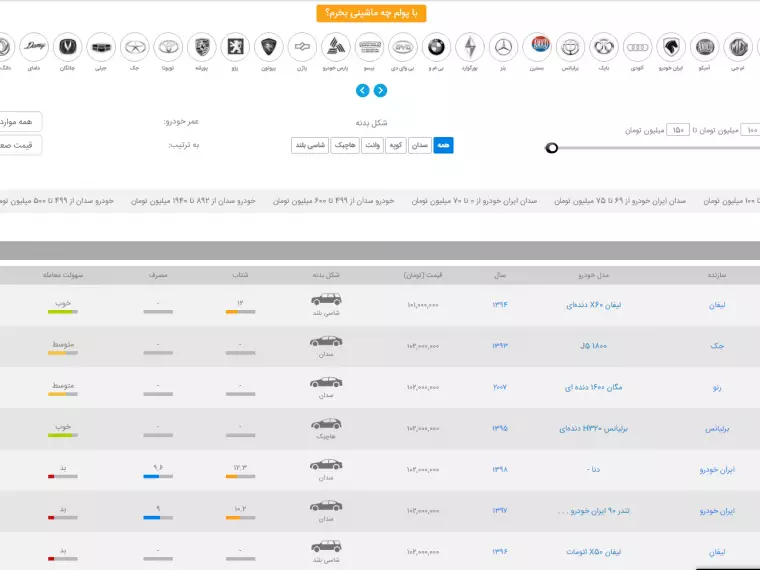Select the 'سدان' body shape filter
The width and height of the screenshot is (760, 570).
pyautogui.click(x=420, y=145)
